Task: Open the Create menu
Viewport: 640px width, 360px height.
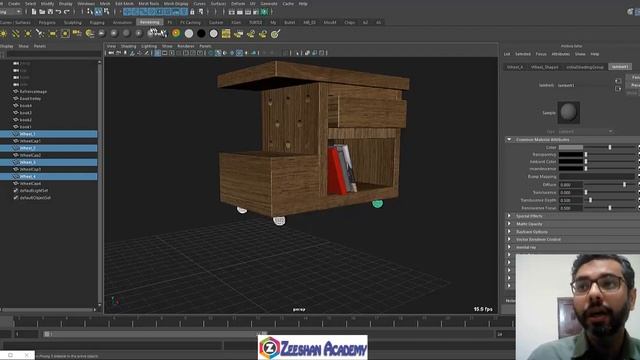Action: pos(14,3)
